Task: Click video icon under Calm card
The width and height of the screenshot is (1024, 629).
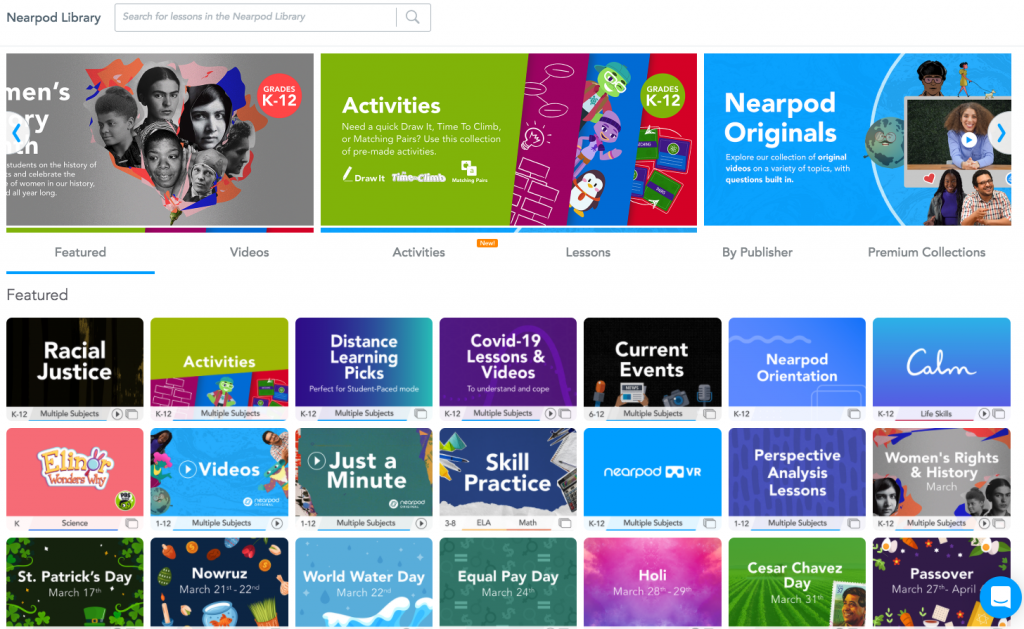Action: 984,414
